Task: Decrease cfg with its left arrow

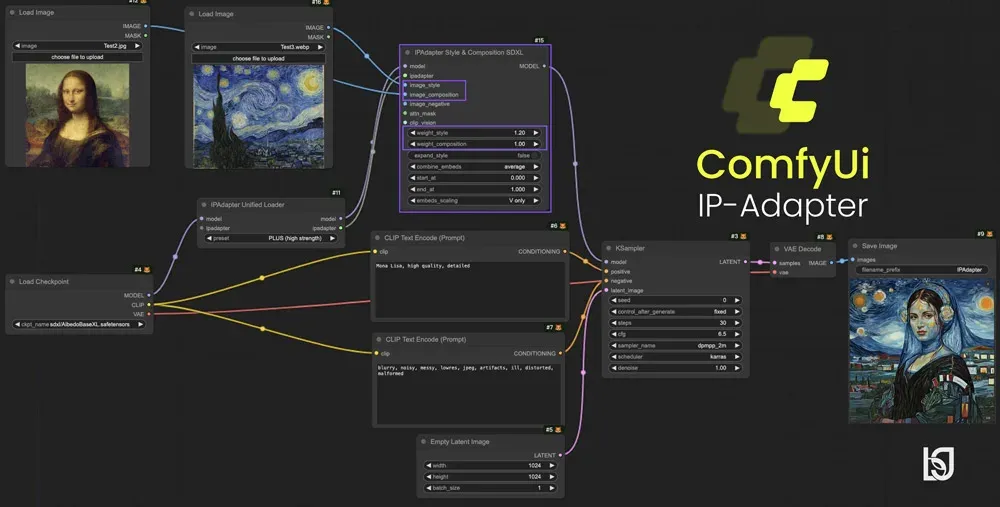Action: 614,334
